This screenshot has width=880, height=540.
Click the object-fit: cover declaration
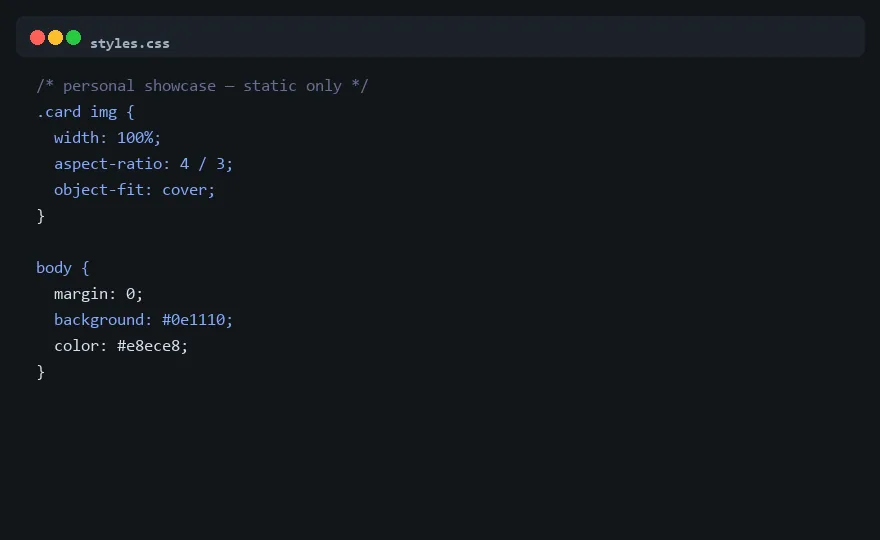[x=134, y=190]
